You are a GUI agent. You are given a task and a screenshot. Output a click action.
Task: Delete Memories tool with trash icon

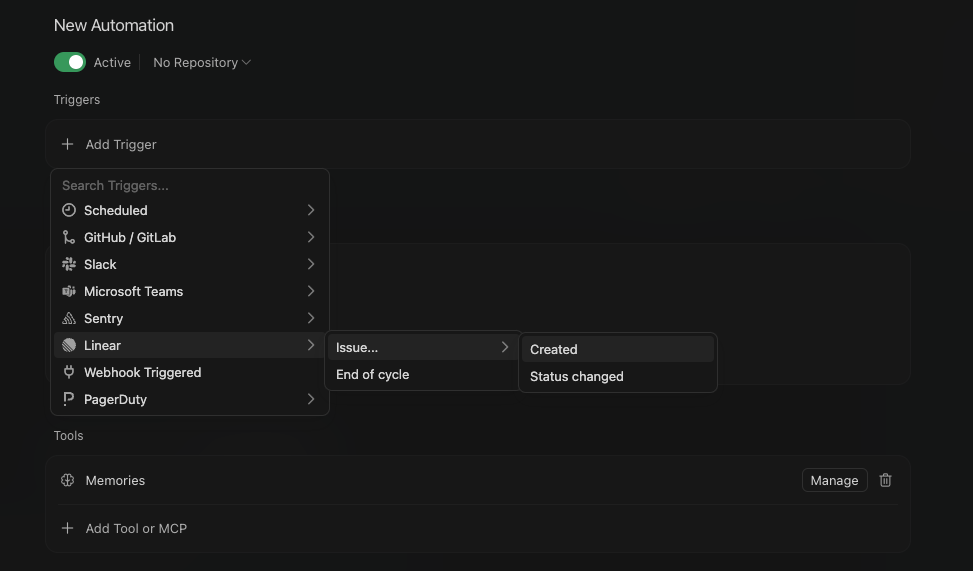(886, 480)
